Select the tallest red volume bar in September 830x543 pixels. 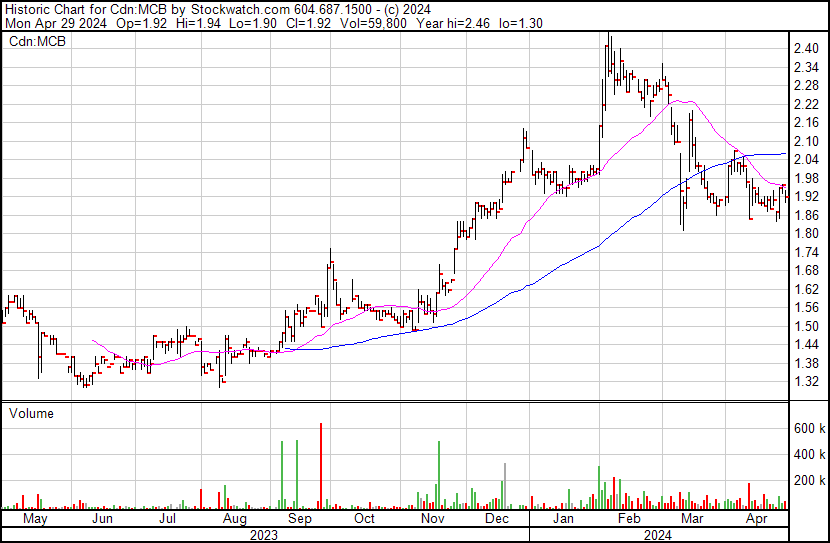tap(321, 466)
